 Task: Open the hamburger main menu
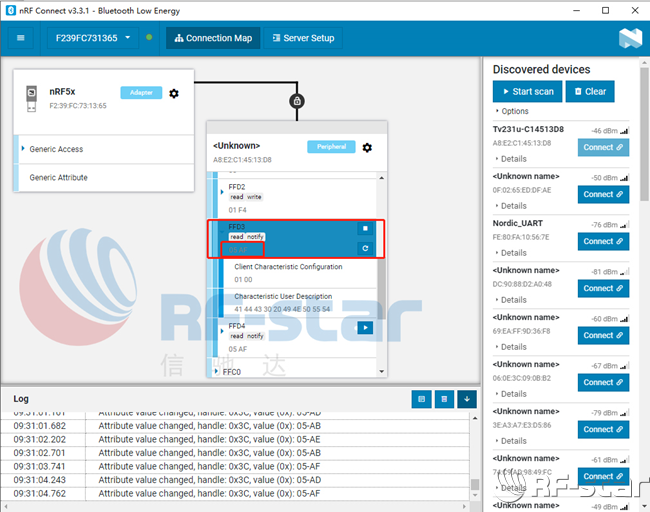(x=21, y=39)
